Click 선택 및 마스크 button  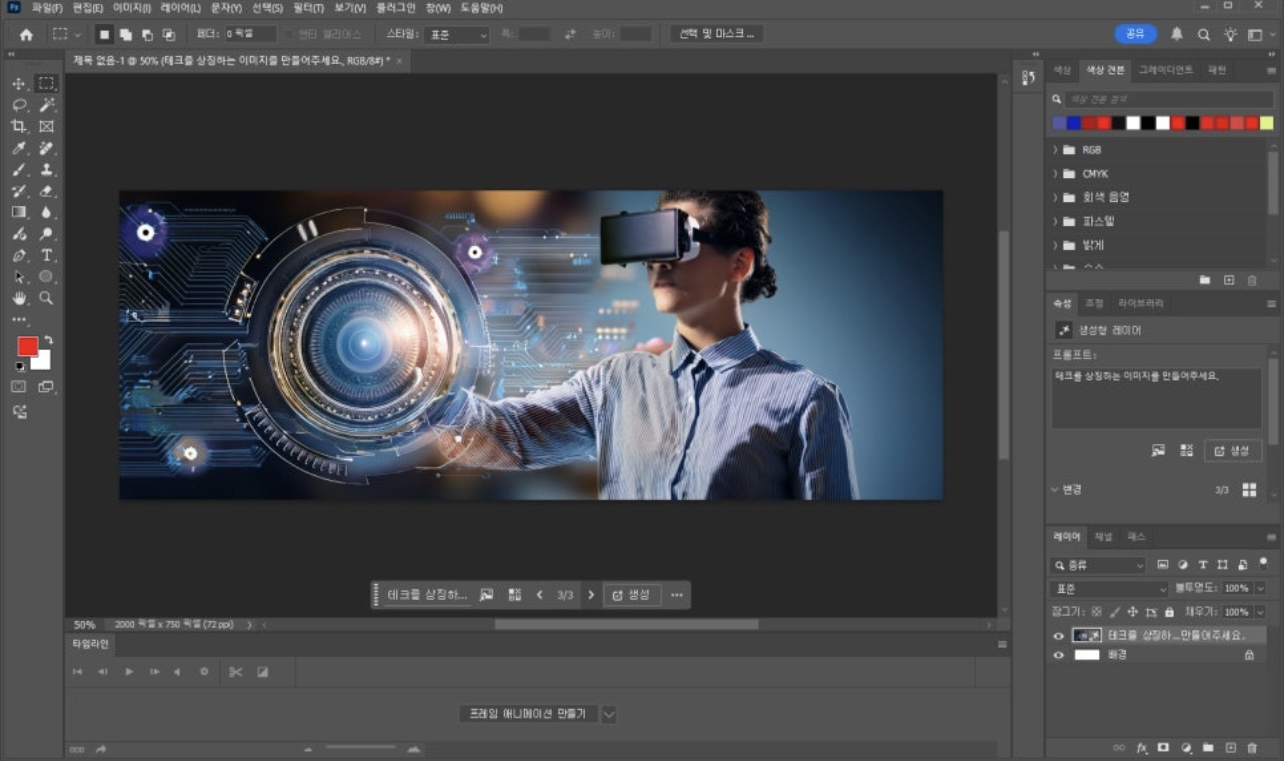point(716,34)
